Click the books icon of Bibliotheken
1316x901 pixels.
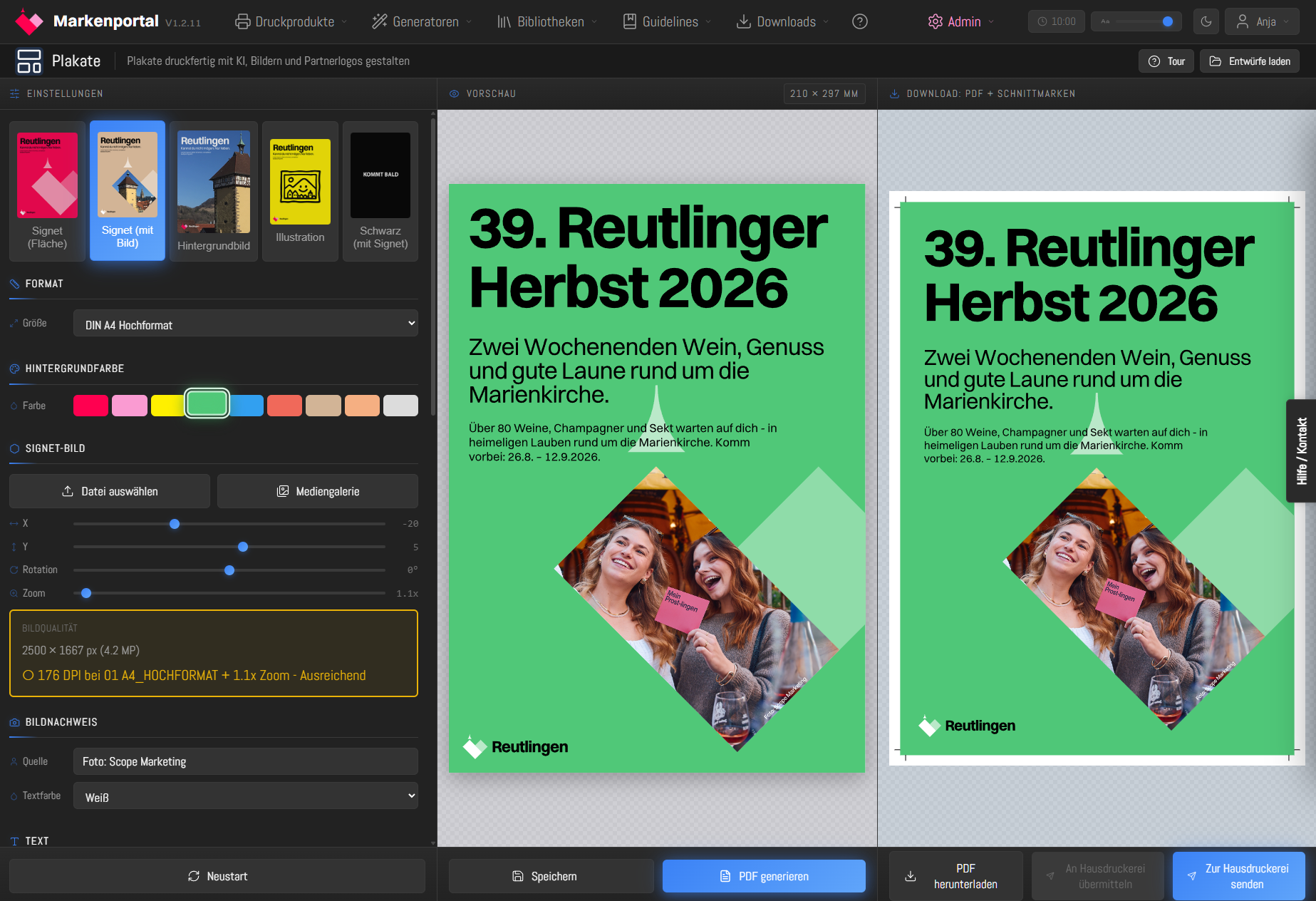coord(504,21)
